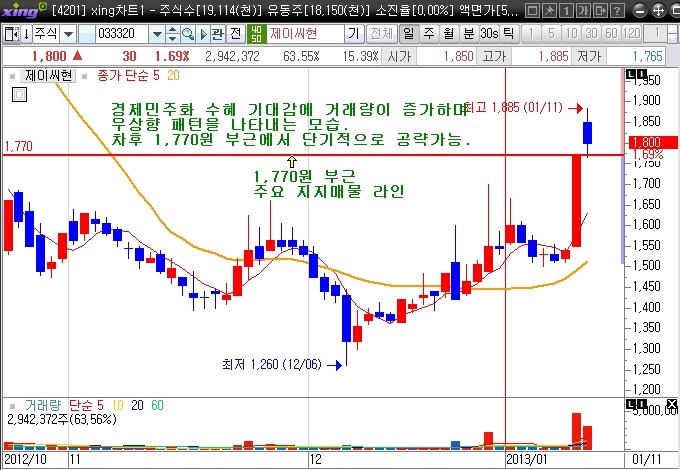The height and width of the screenshot is (470, 680).
Task: Click the 최고 1,885 (01/11) annotation
Action: tap(524, 108)
